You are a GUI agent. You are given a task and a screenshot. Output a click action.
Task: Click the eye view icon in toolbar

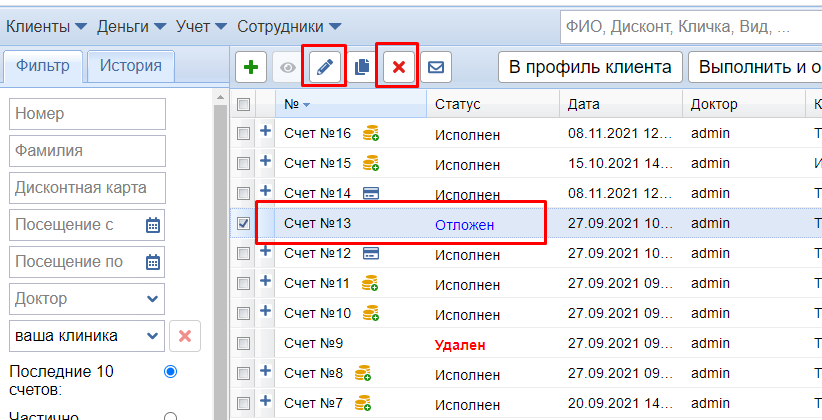[288, 67]
